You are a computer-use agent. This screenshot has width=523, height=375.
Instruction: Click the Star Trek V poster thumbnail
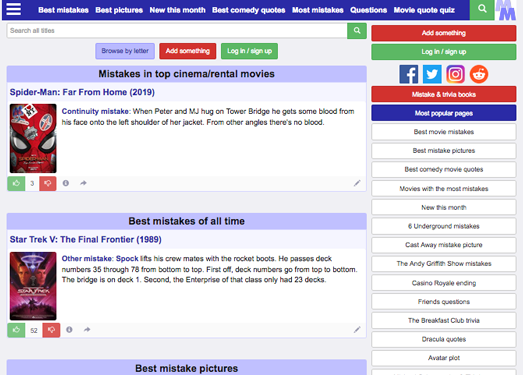pos(33,286)
